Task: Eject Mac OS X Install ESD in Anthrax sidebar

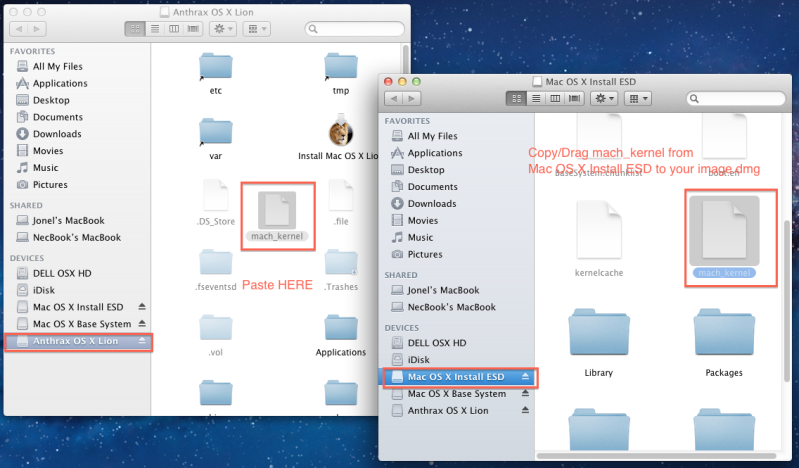Action: click(x=142, y=306)
